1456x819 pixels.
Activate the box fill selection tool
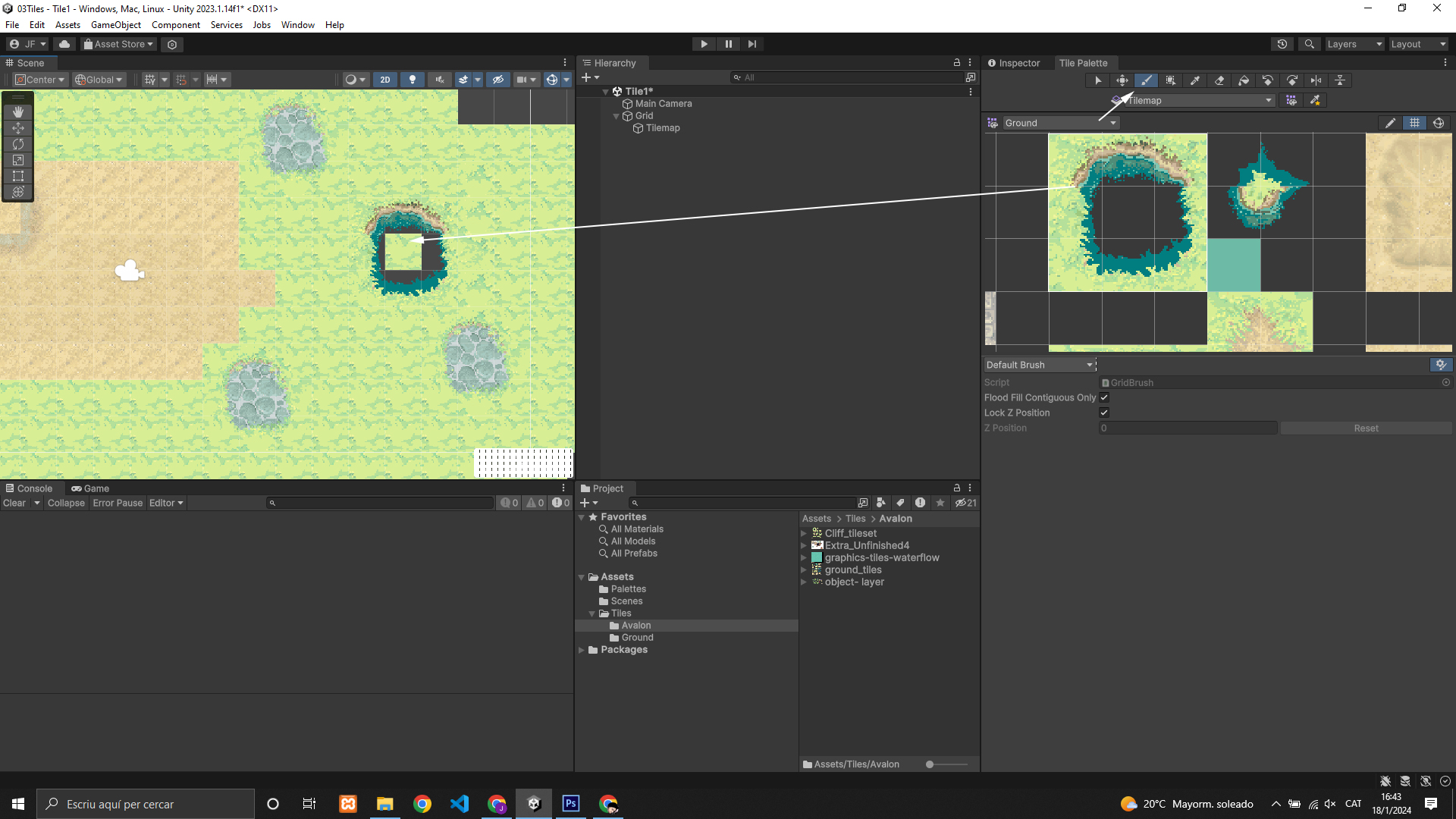pyautogui.click(x=1170, y=80)
